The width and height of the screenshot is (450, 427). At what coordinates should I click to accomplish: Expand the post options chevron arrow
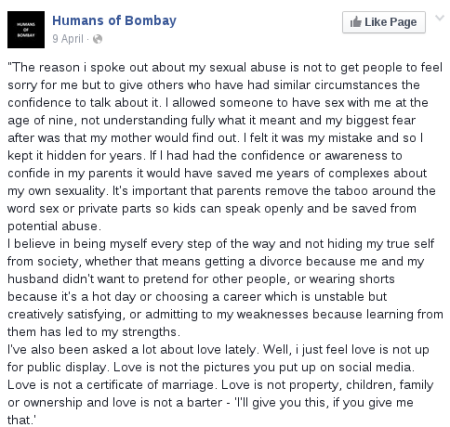440,18
